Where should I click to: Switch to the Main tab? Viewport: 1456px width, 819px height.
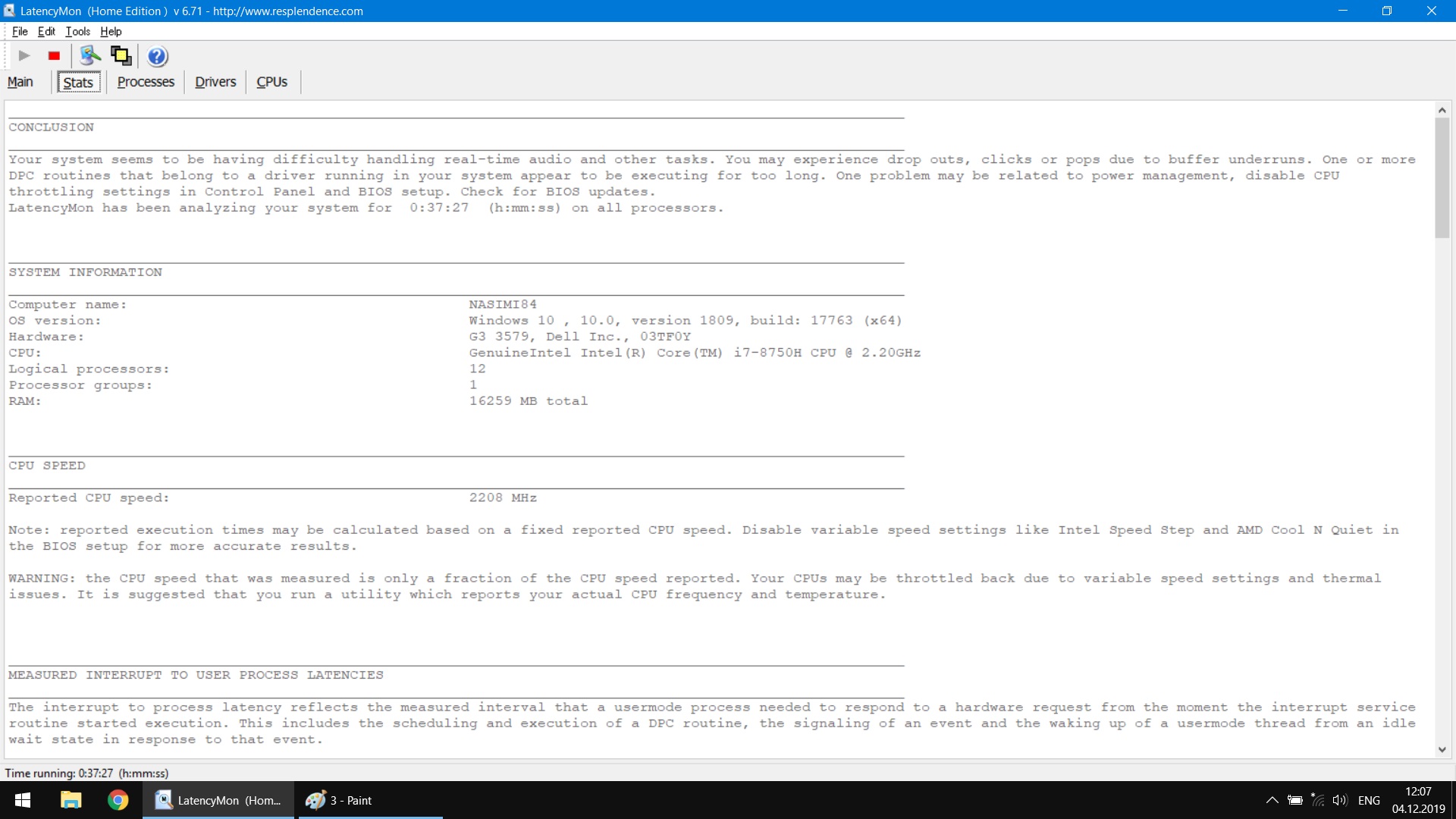pyautogui.click(x=20, y=82)
